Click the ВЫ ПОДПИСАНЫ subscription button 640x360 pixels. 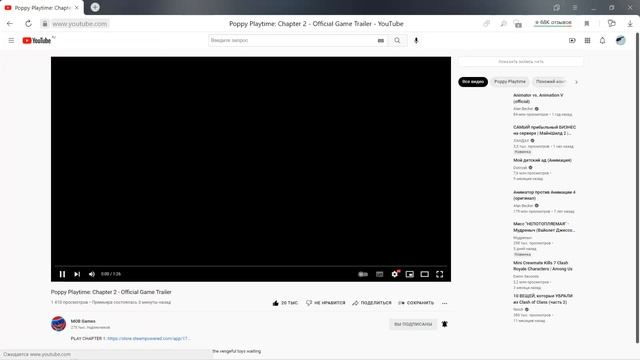coord(413,324)
